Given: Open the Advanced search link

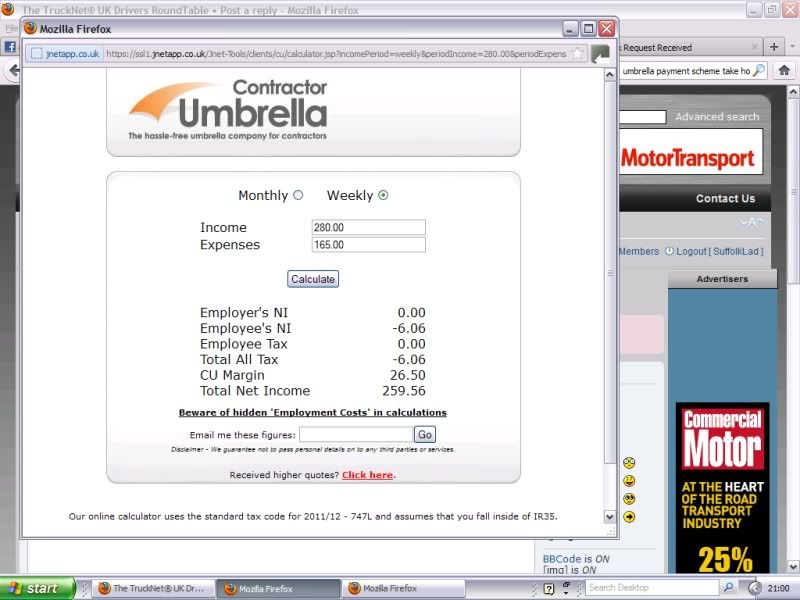Looking at the screenshot, I should 717,117.
